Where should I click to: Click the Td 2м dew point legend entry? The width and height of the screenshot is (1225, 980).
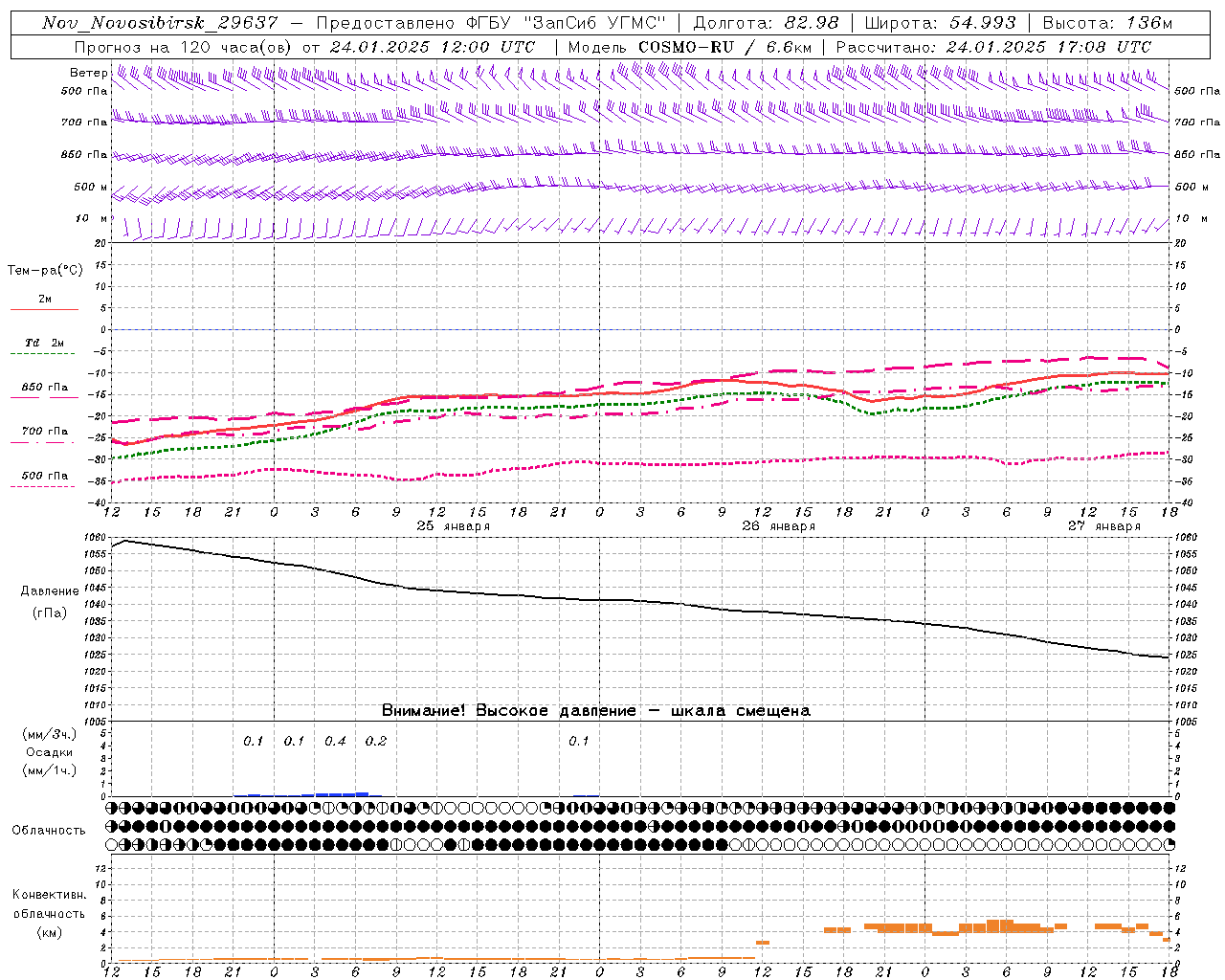click(x=44, y=343)
